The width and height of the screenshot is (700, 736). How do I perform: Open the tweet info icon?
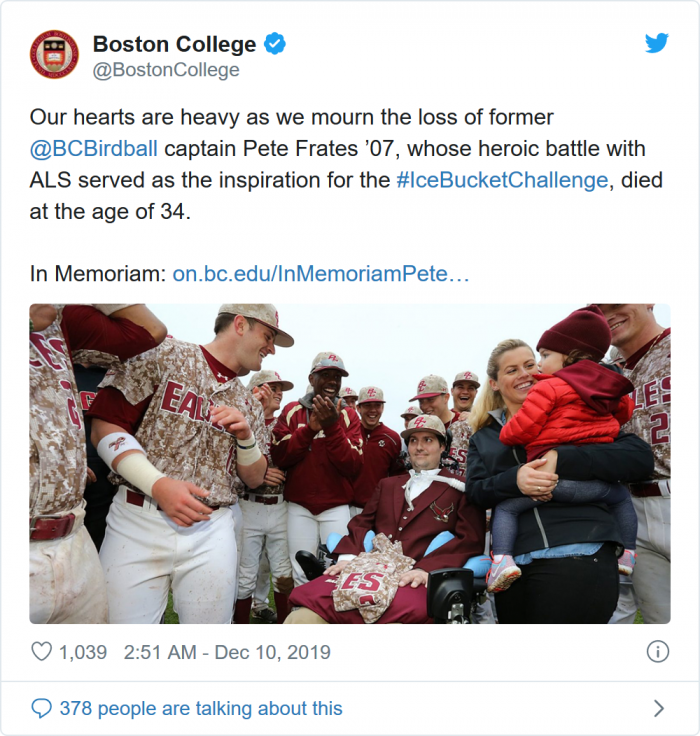pyautogui.click(x=657, y=652)
